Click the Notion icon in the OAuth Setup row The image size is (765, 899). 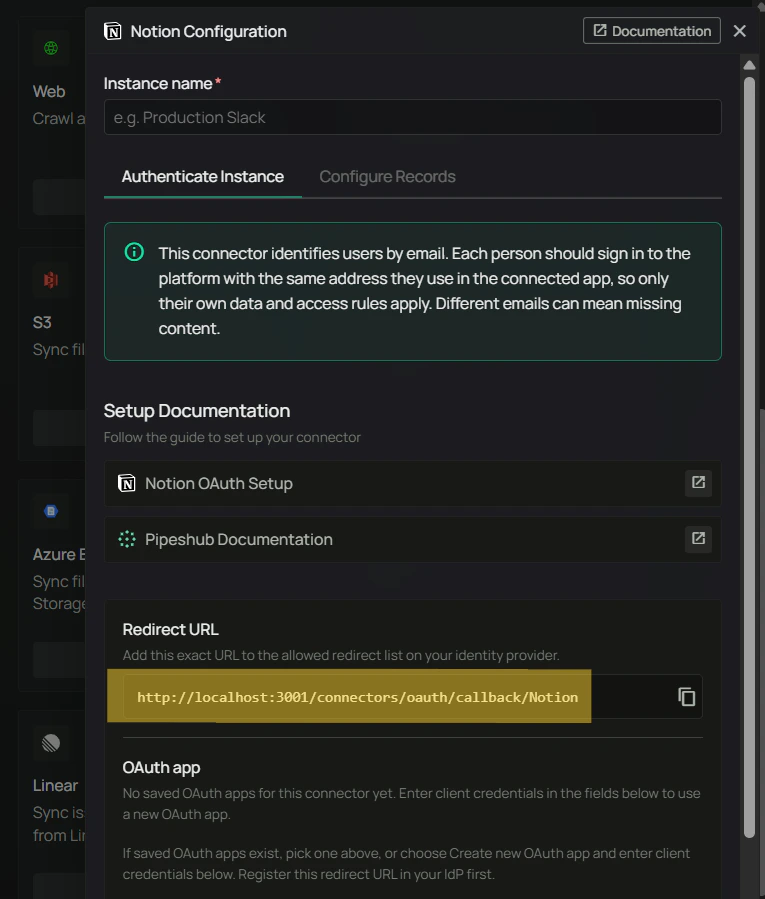126,483
